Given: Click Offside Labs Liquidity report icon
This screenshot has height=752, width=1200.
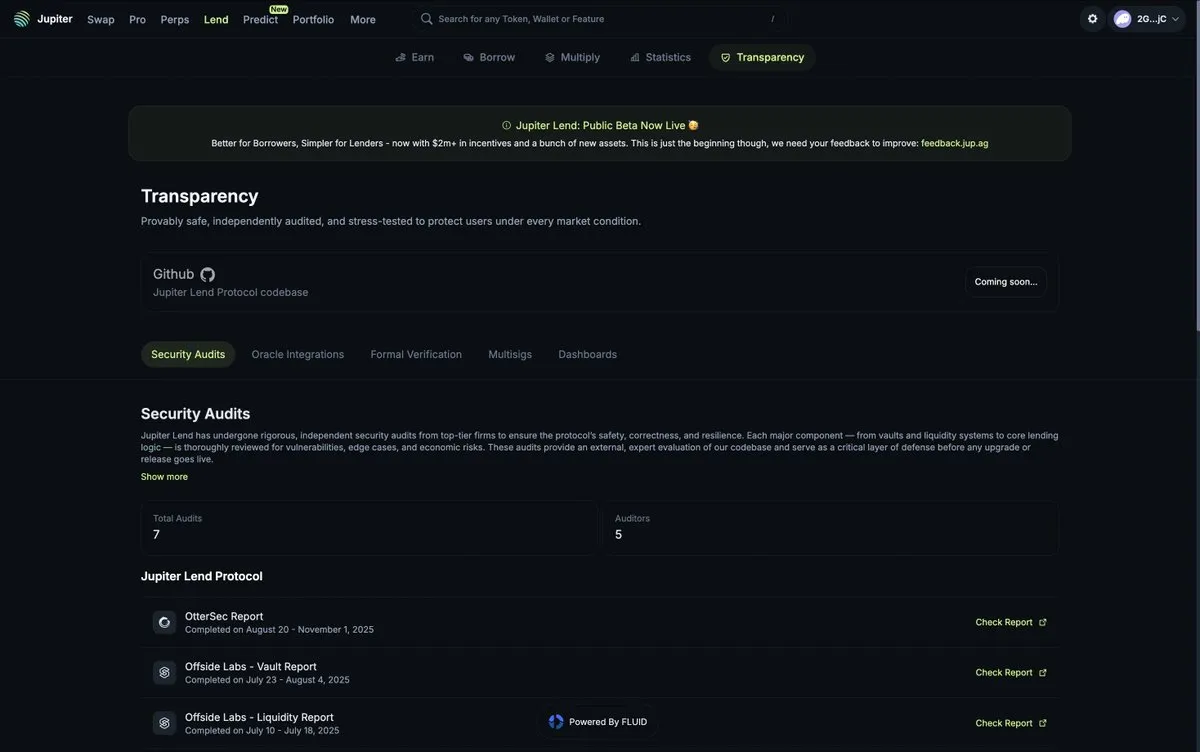Looking at the screenshot, I should click(164, 723).
